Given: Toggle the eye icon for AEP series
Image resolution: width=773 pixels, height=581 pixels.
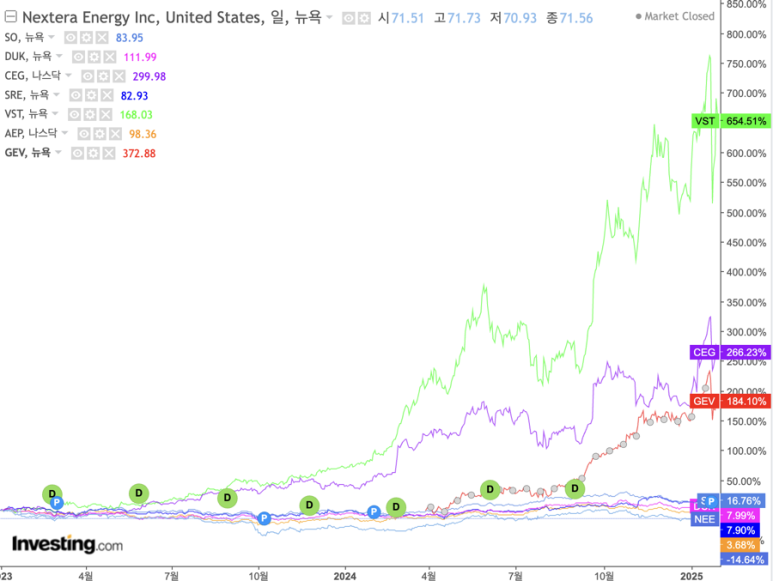Looking at the screenshot, I should pos(84,134).
